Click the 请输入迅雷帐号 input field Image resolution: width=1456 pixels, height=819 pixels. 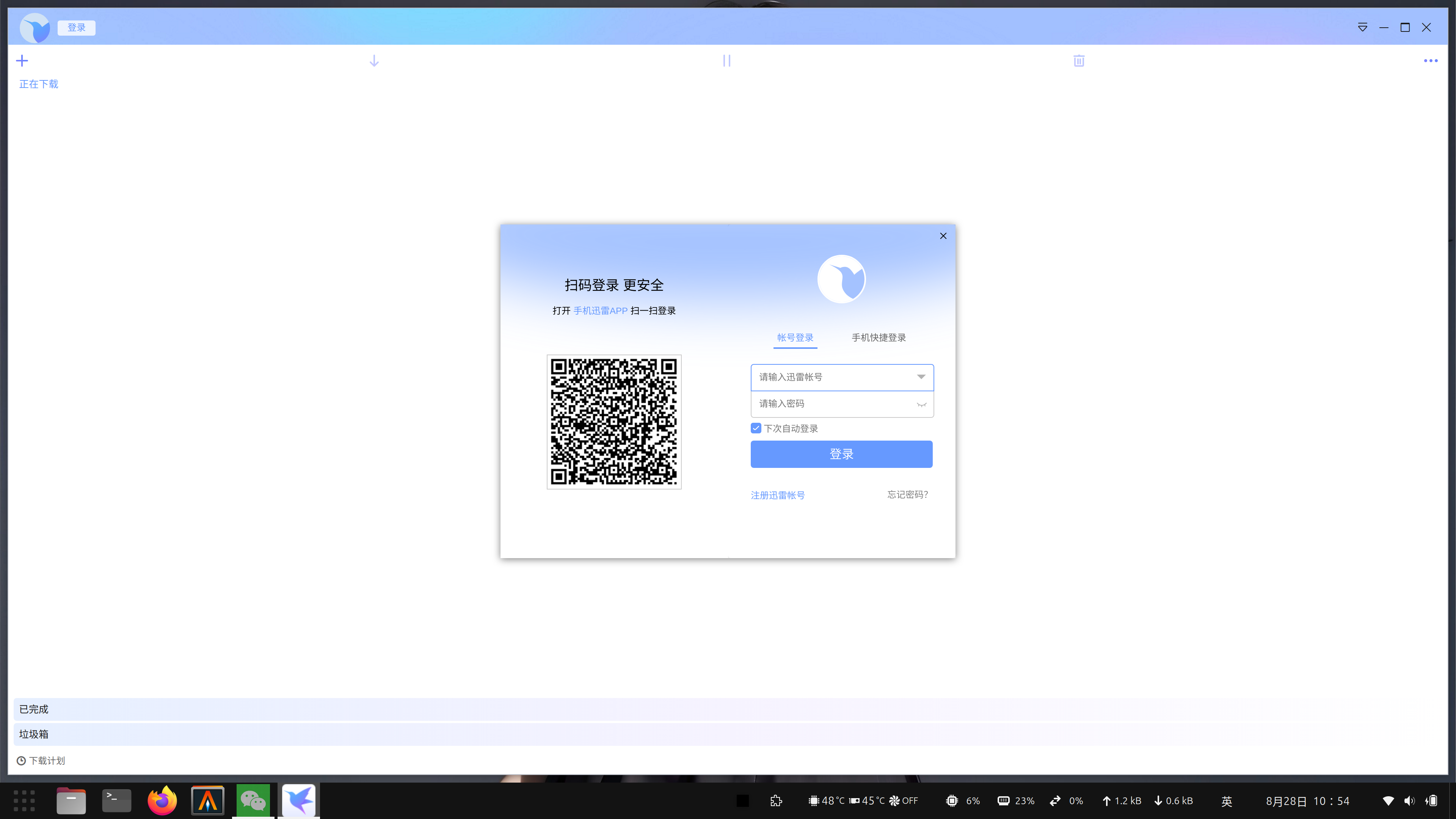coord(842,377)
